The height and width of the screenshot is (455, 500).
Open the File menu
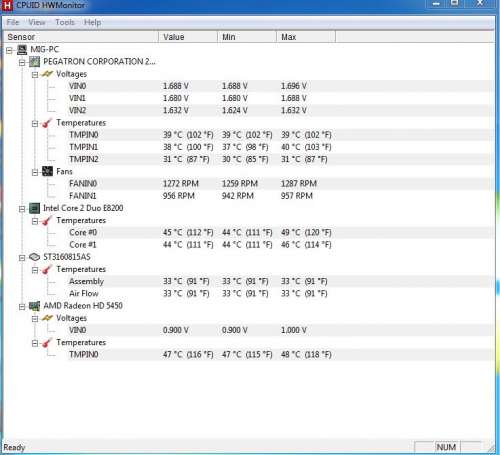pos(13,22)
